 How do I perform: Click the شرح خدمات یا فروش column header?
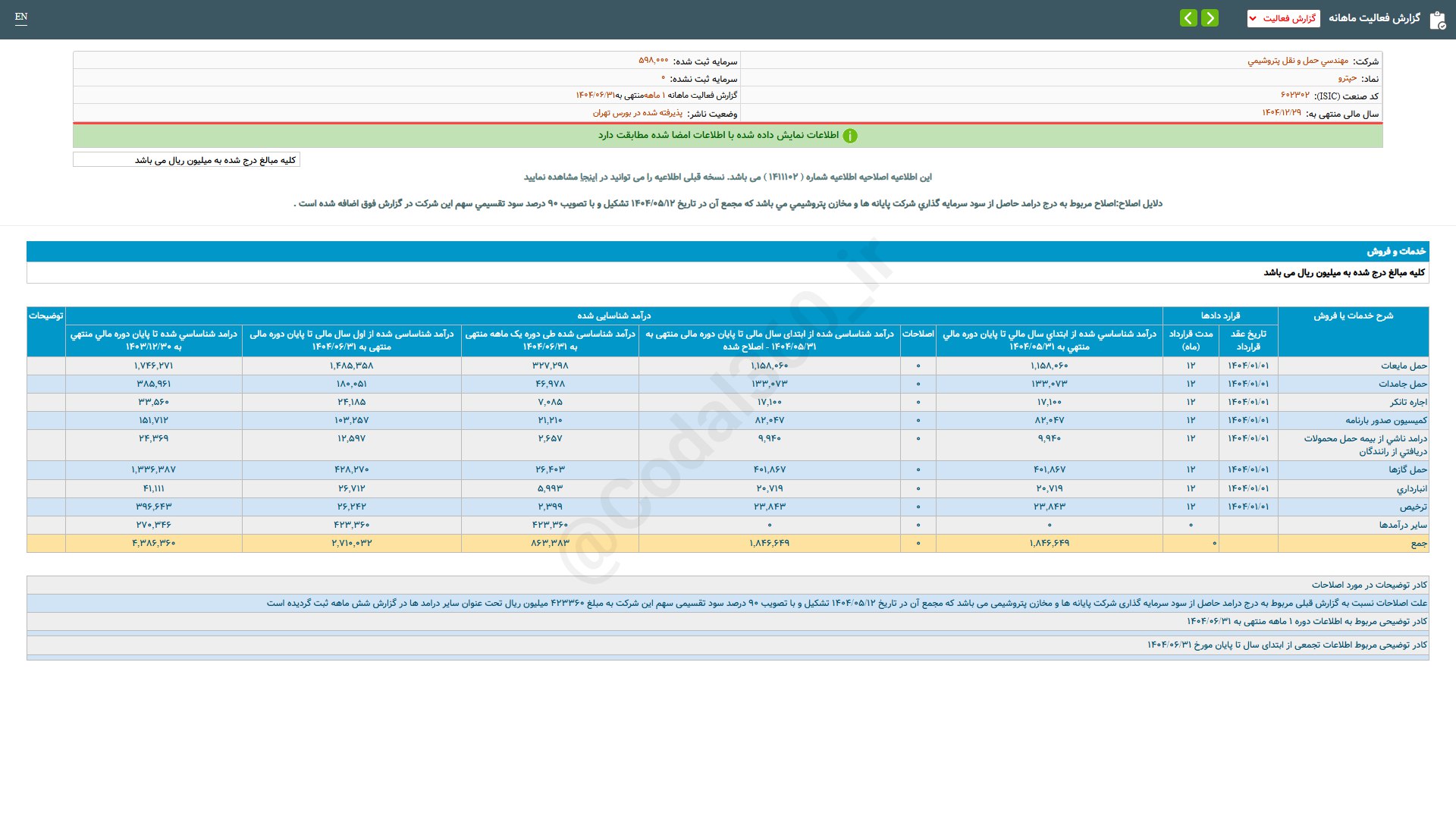[1353, 315]
